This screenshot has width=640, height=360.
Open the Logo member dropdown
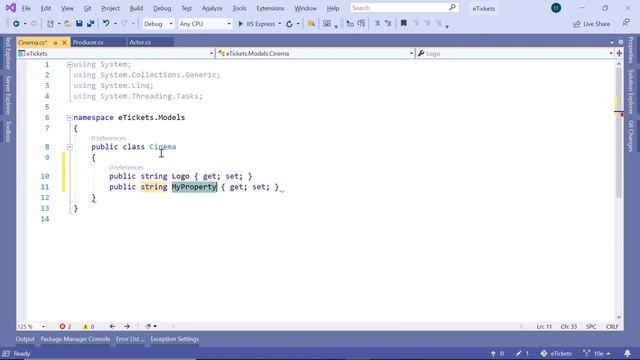515,53
